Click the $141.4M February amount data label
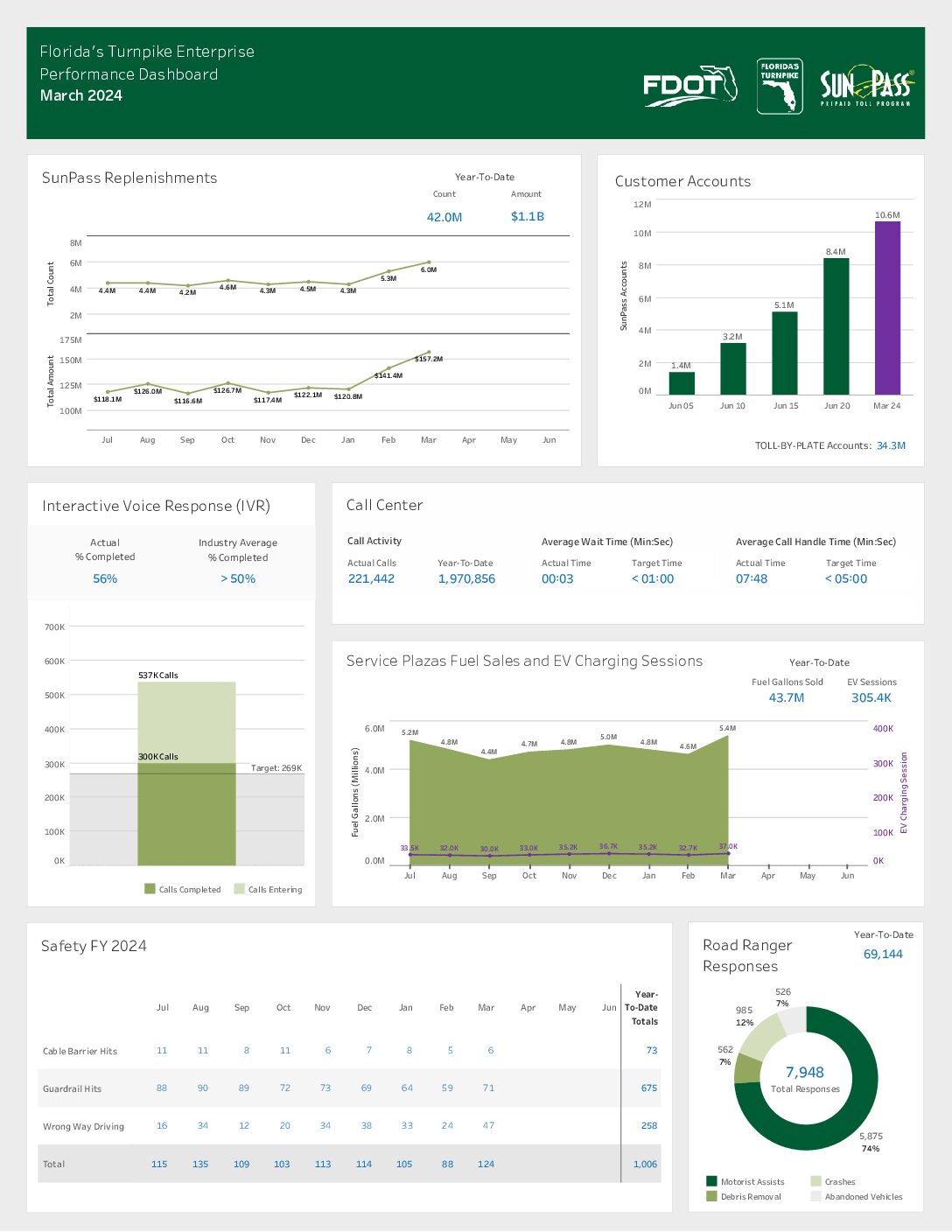 click(x=388, y=375)
